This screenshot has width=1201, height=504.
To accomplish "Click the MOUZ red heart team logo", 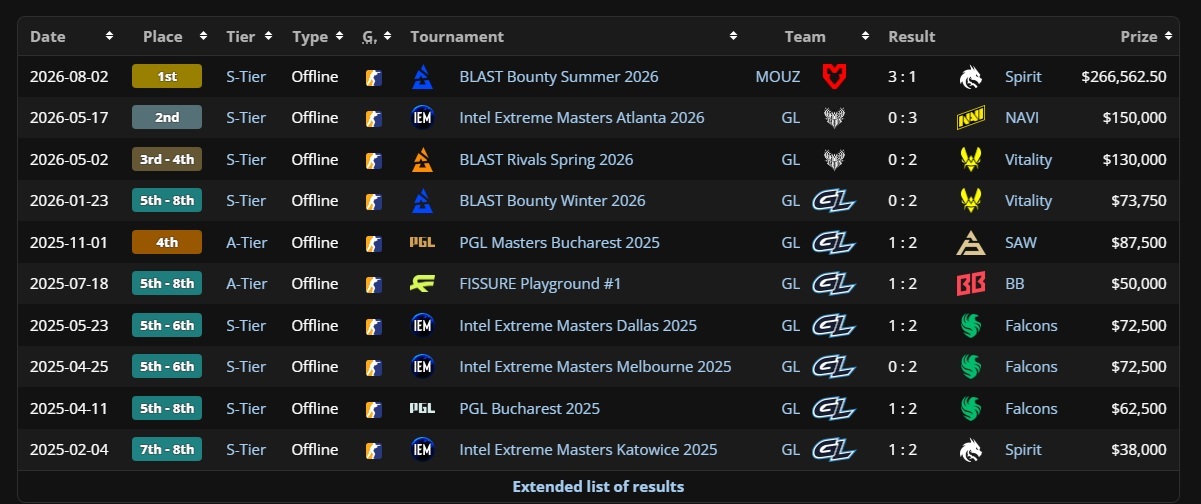I will (x=833, y=76).
